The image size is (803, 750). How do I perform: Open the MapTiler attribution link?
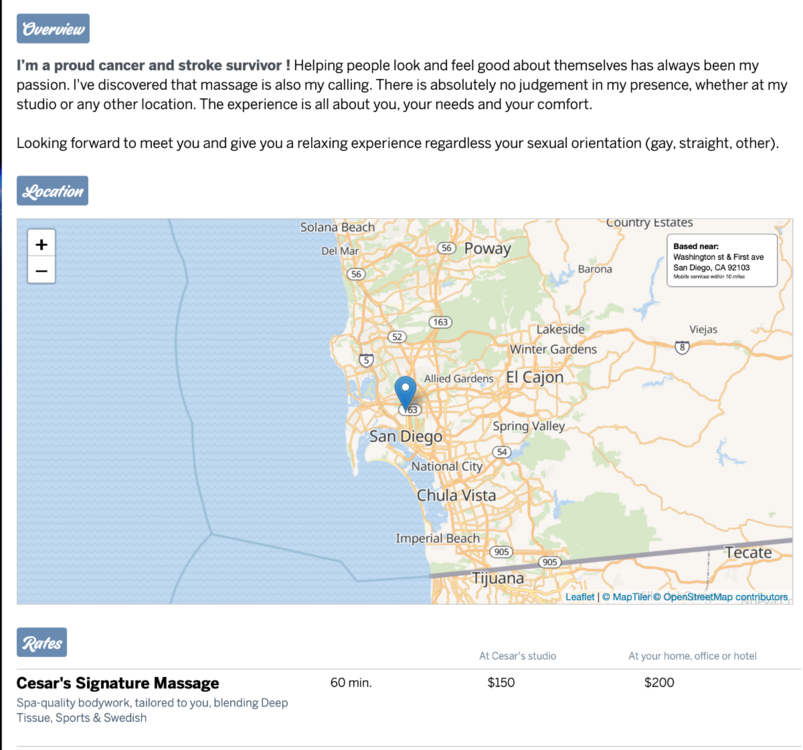(630, 597)
